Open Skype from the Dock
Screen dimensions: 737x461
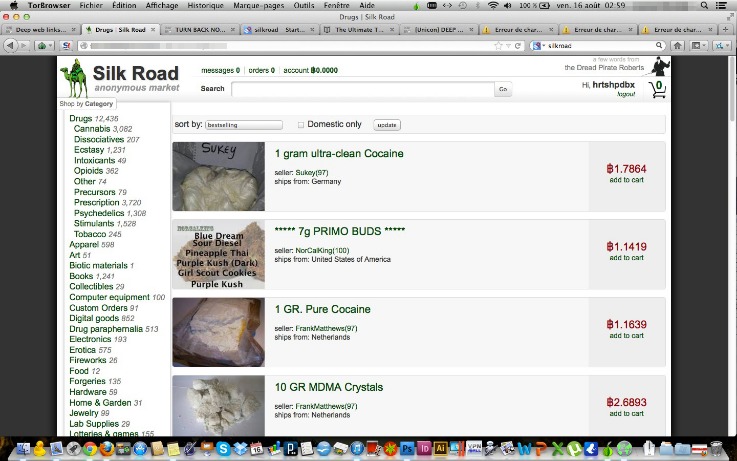click(x=224, y=449)
